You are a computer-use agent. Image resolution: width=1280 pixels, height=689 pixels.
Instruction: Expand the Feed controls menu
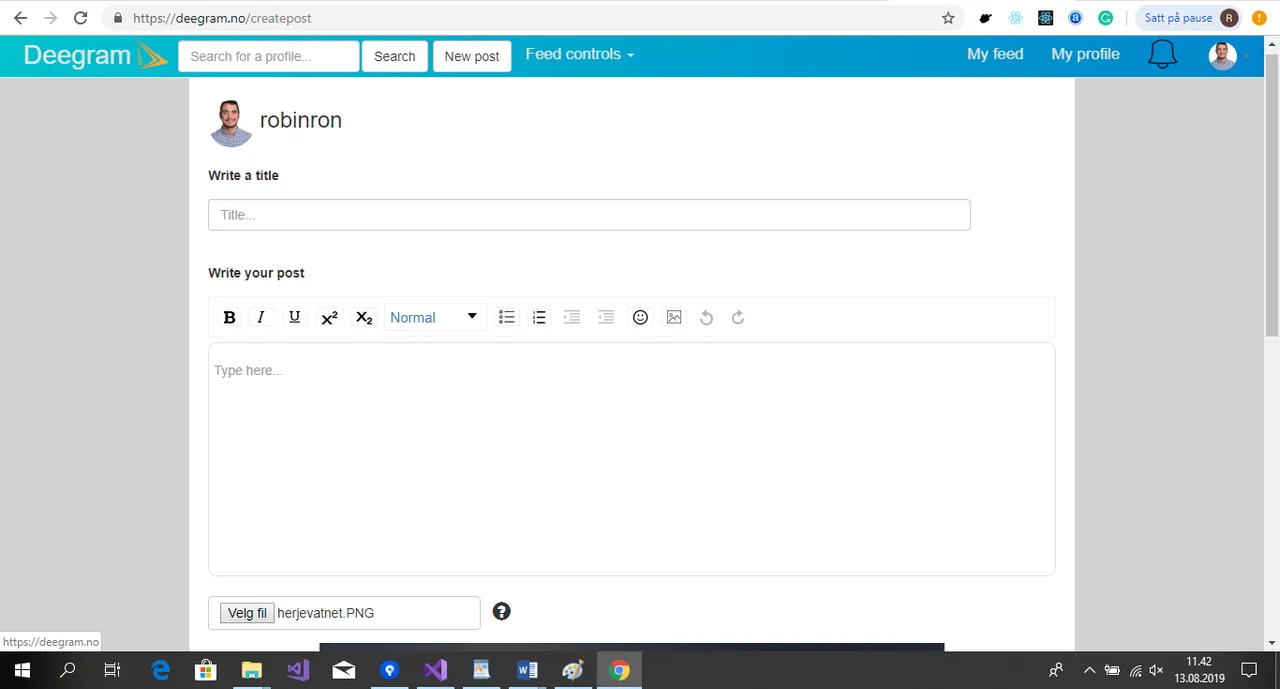click(x=580, y=54)
